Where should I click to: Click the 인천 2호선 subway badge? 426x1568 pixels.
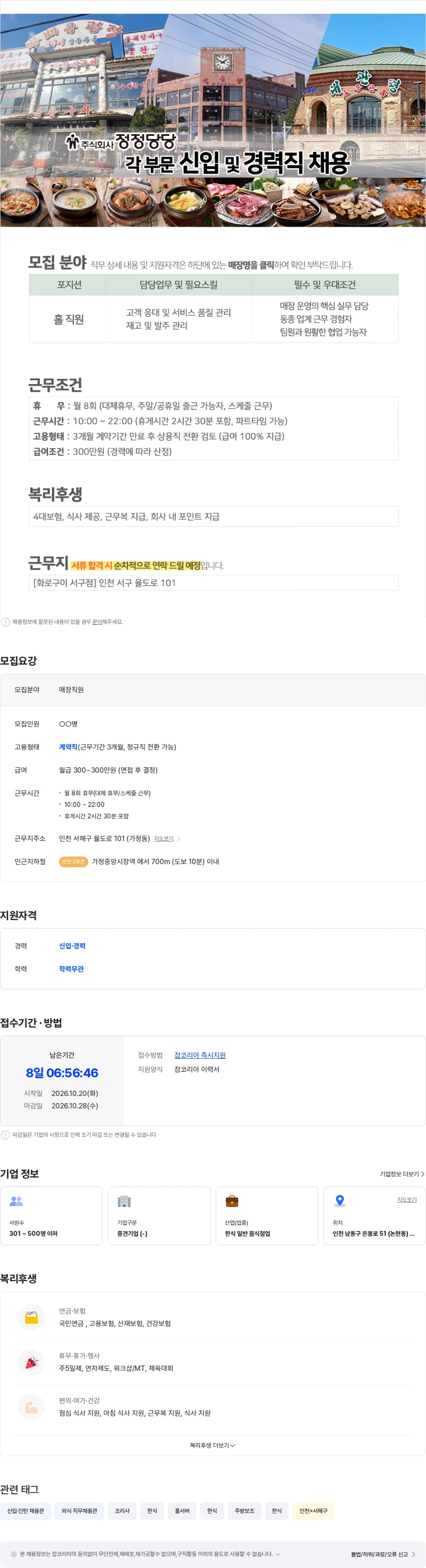coord(74,861)
